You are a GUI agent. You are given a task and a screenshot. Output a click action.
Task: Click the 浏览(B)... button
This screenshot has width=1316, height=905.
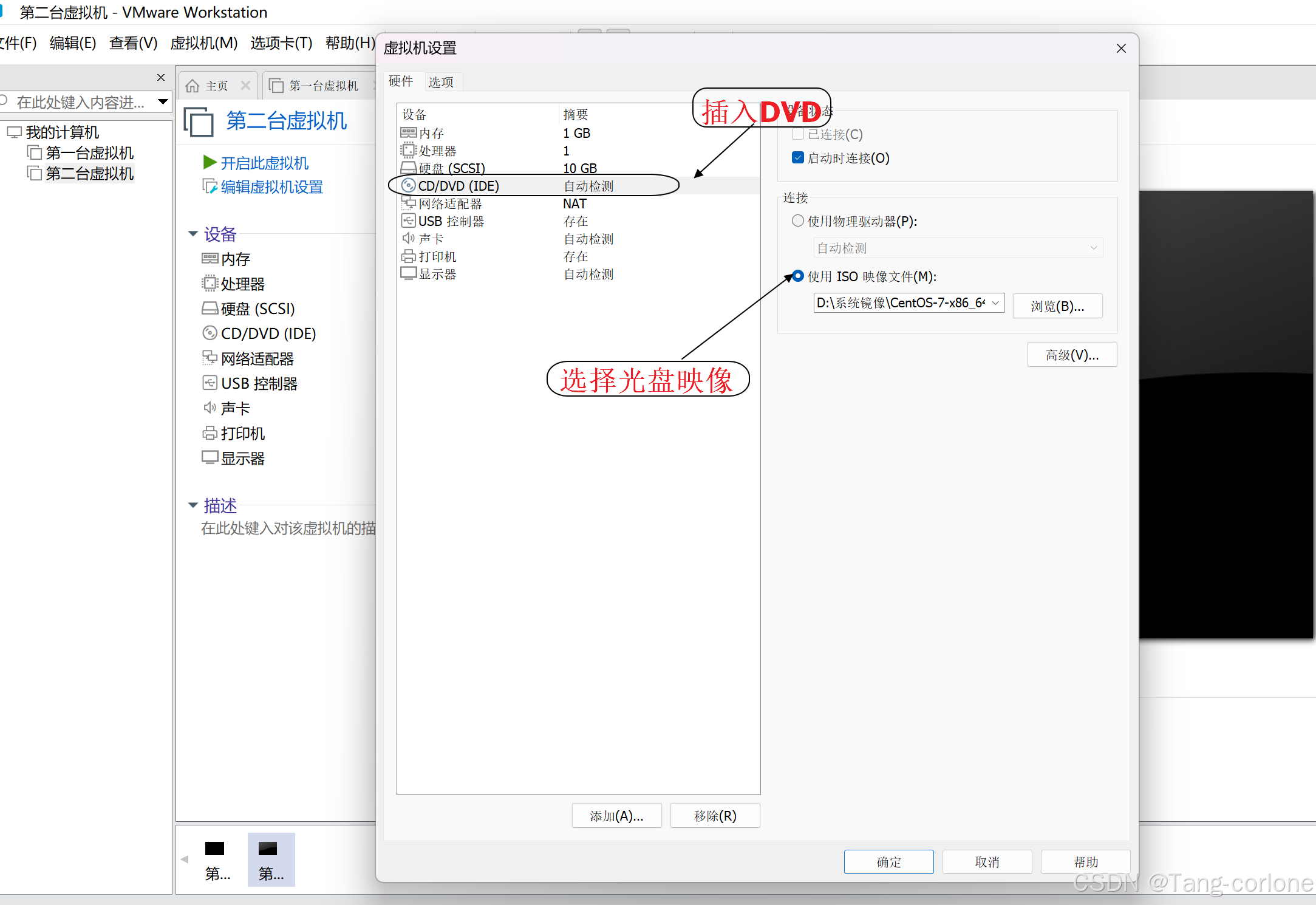tap(1057, 306)
